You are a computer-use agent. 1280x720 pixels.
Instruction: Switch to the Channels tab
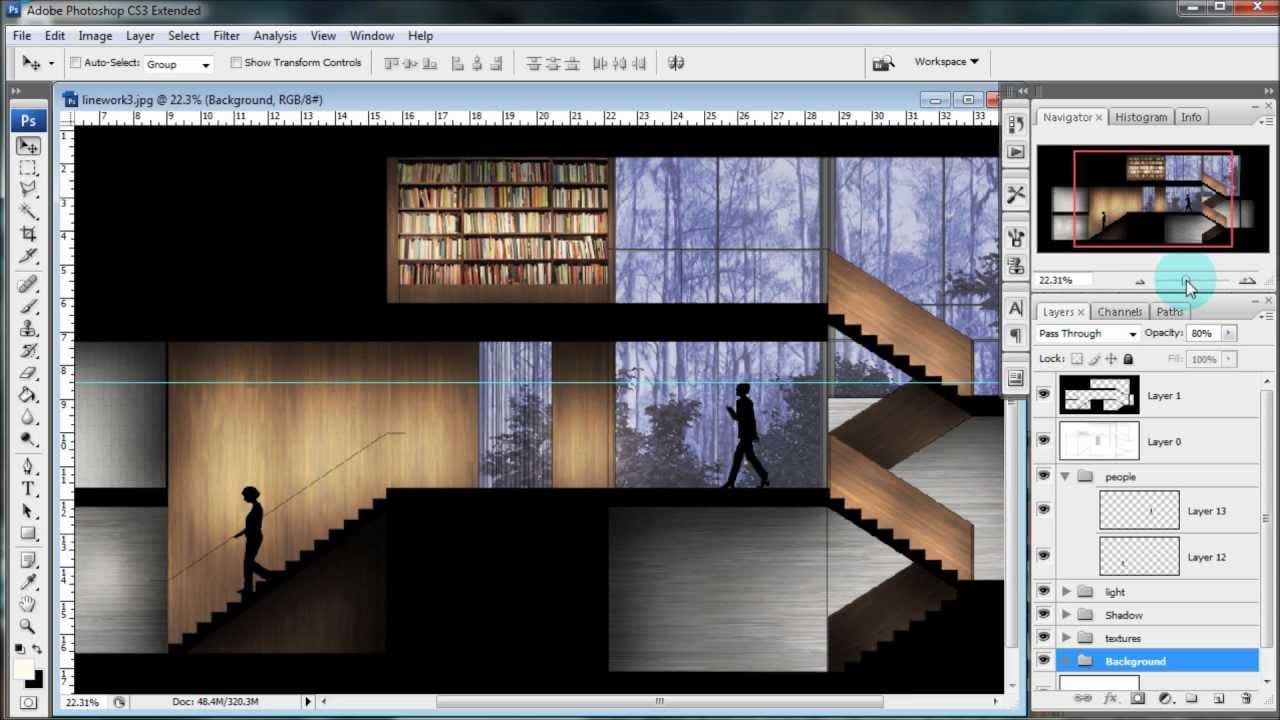[x=1119, y=311]
